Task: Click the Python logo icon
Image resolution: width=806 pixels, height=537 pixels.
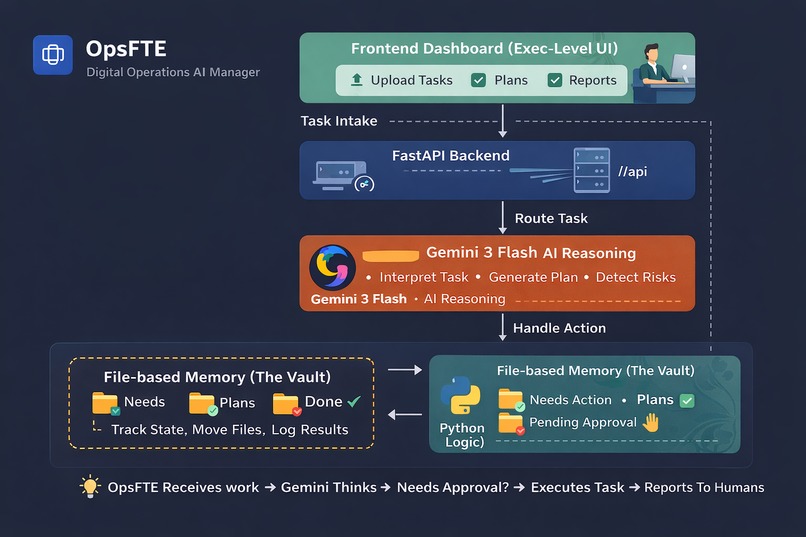Action: pos(461,396)
